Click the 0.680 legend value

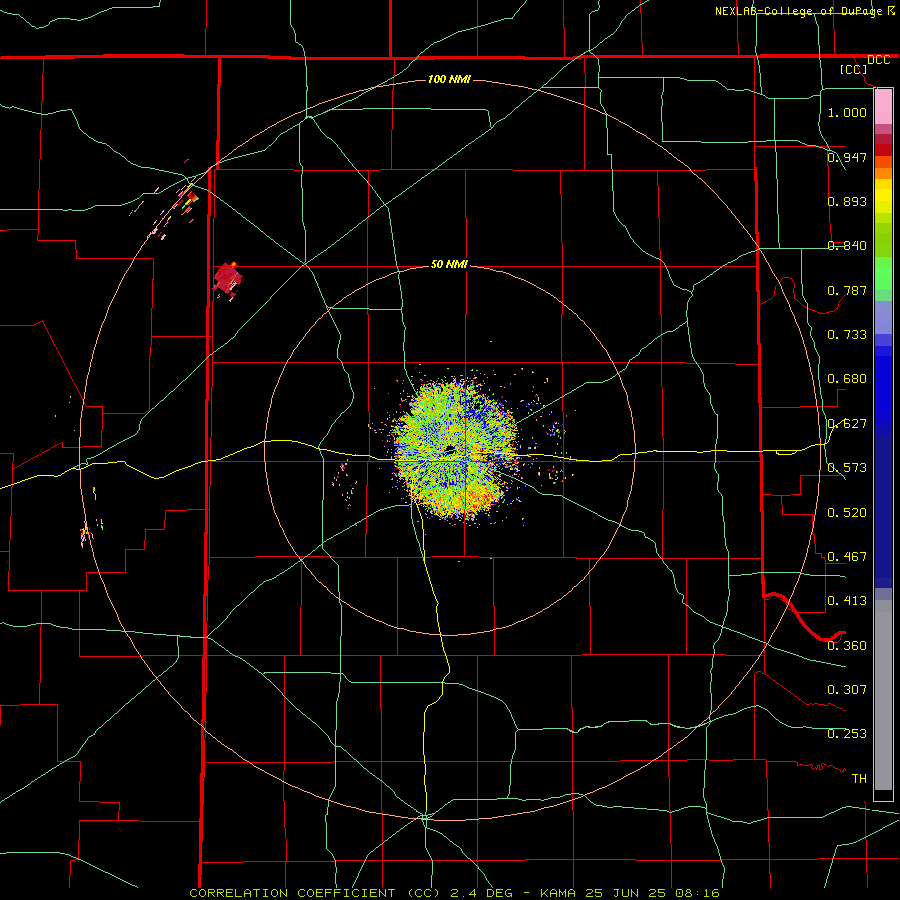click(x=847, y=378)
